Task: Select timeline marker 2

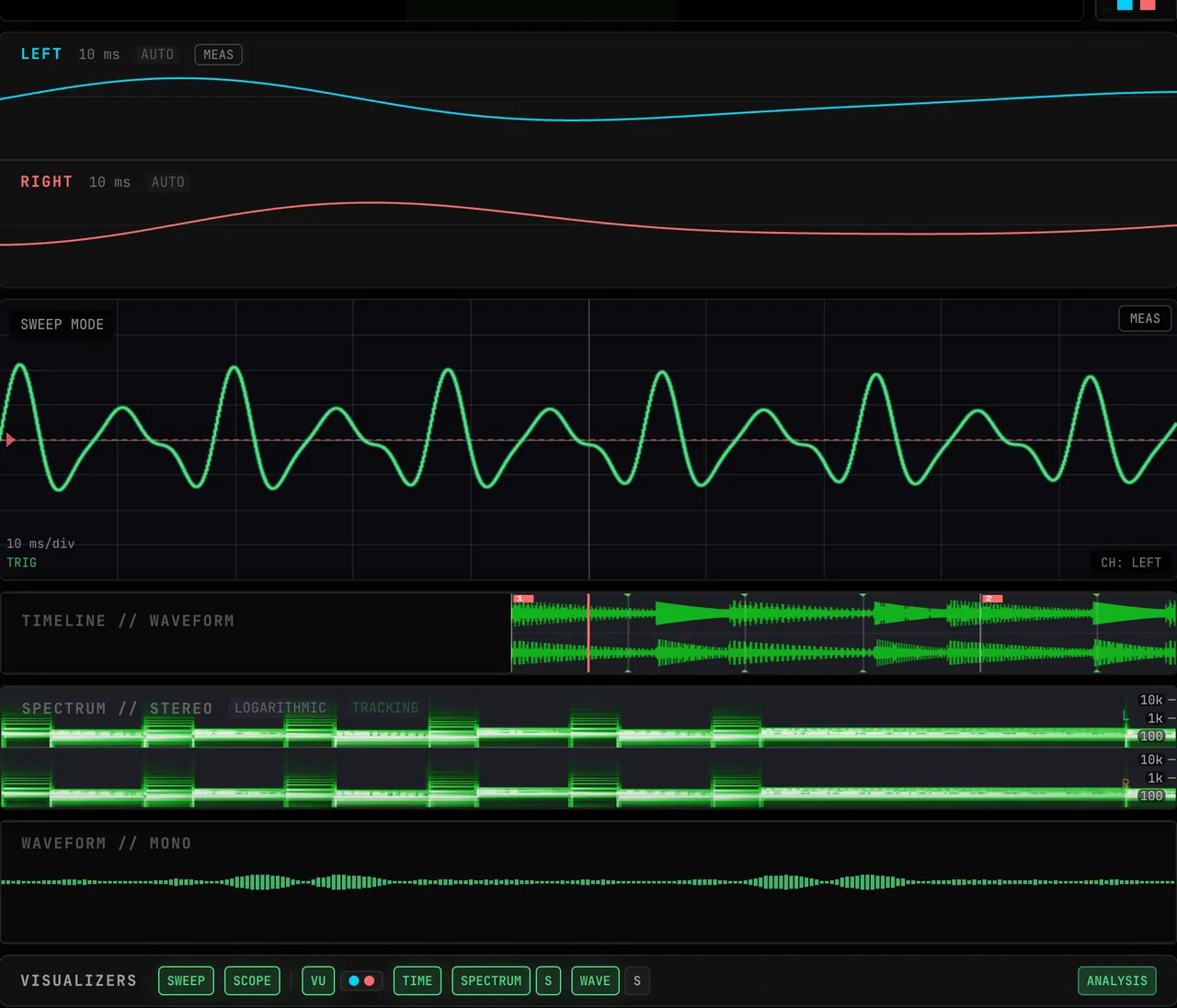Action: pos(991,598)
